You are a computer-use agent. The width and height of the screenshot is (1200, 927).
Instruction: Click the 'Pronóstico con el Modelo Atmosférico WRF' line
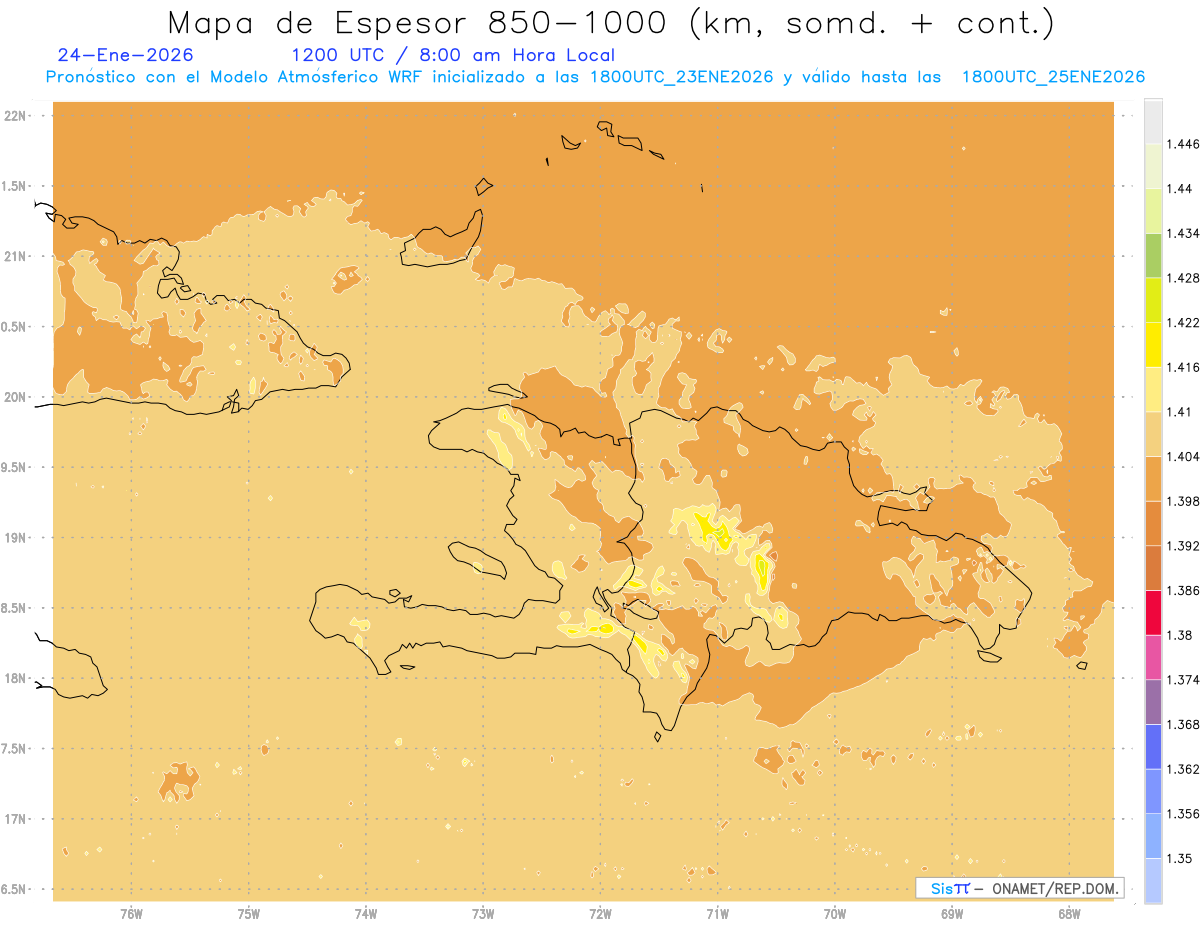pos(595,77)
